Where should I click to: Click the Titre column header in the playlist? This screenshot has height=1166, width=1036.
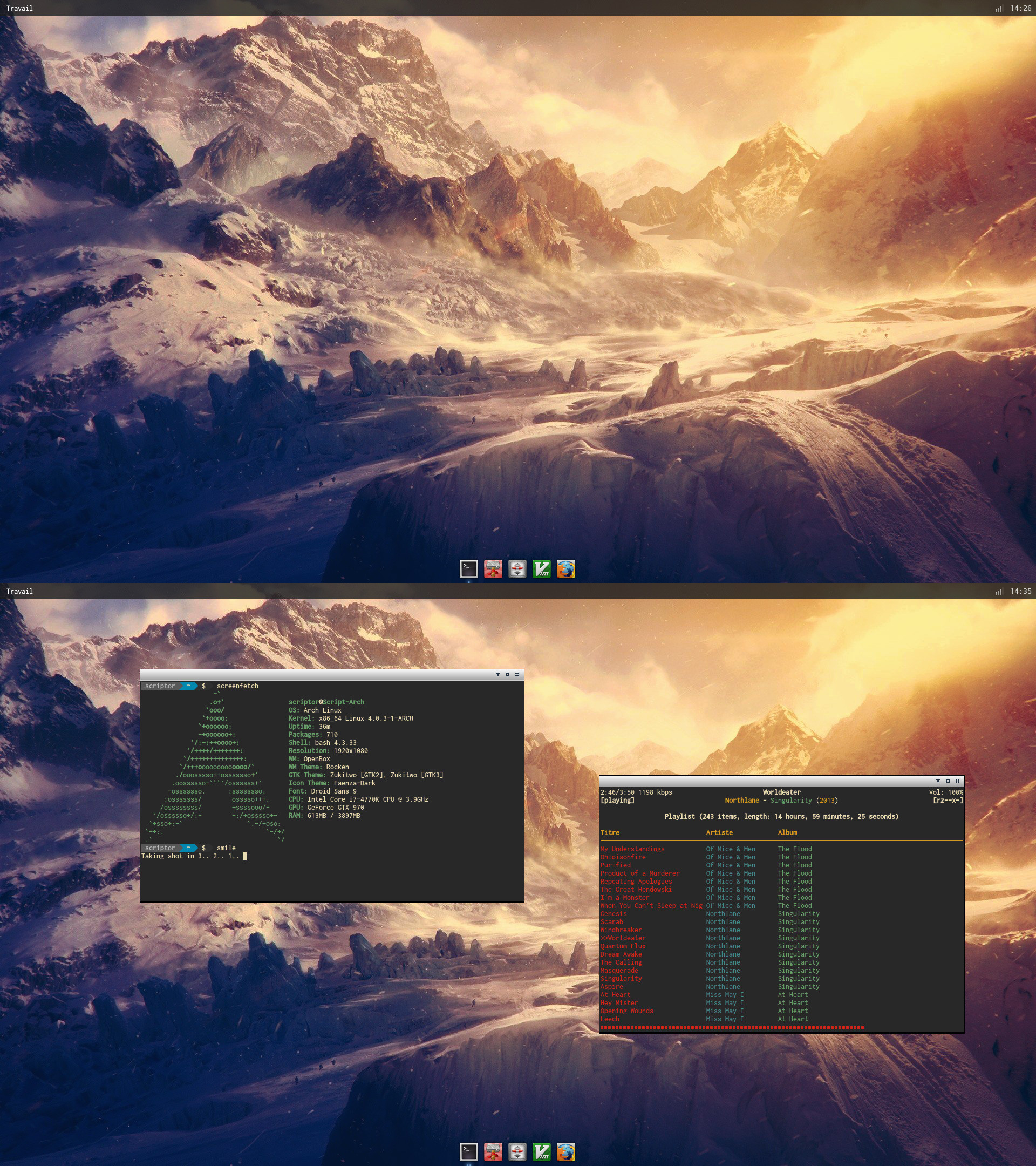[610, 832]
